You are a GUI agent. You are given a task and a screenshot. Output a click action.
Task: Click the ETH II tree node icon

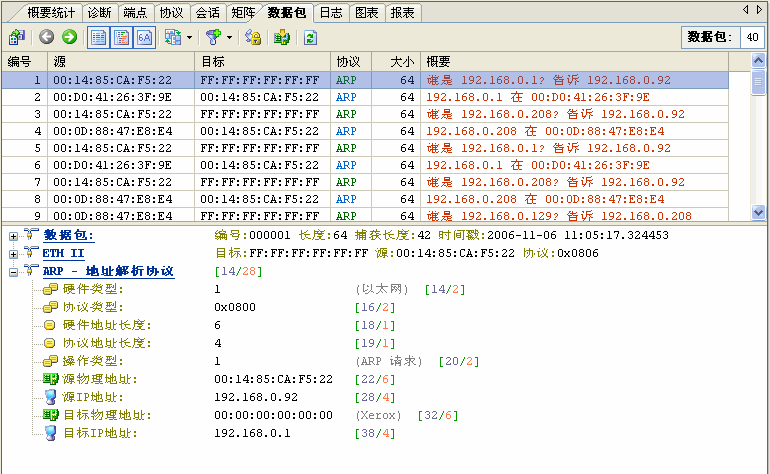click(x=31, y=252)
